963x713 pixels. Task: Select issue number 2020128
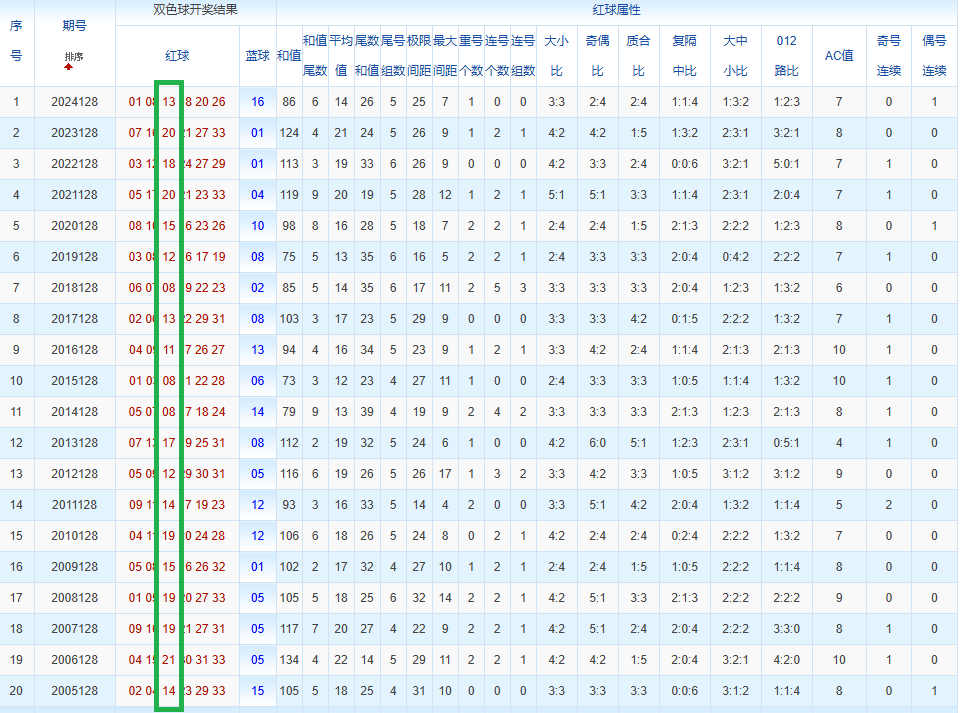[x=74, y=226]
